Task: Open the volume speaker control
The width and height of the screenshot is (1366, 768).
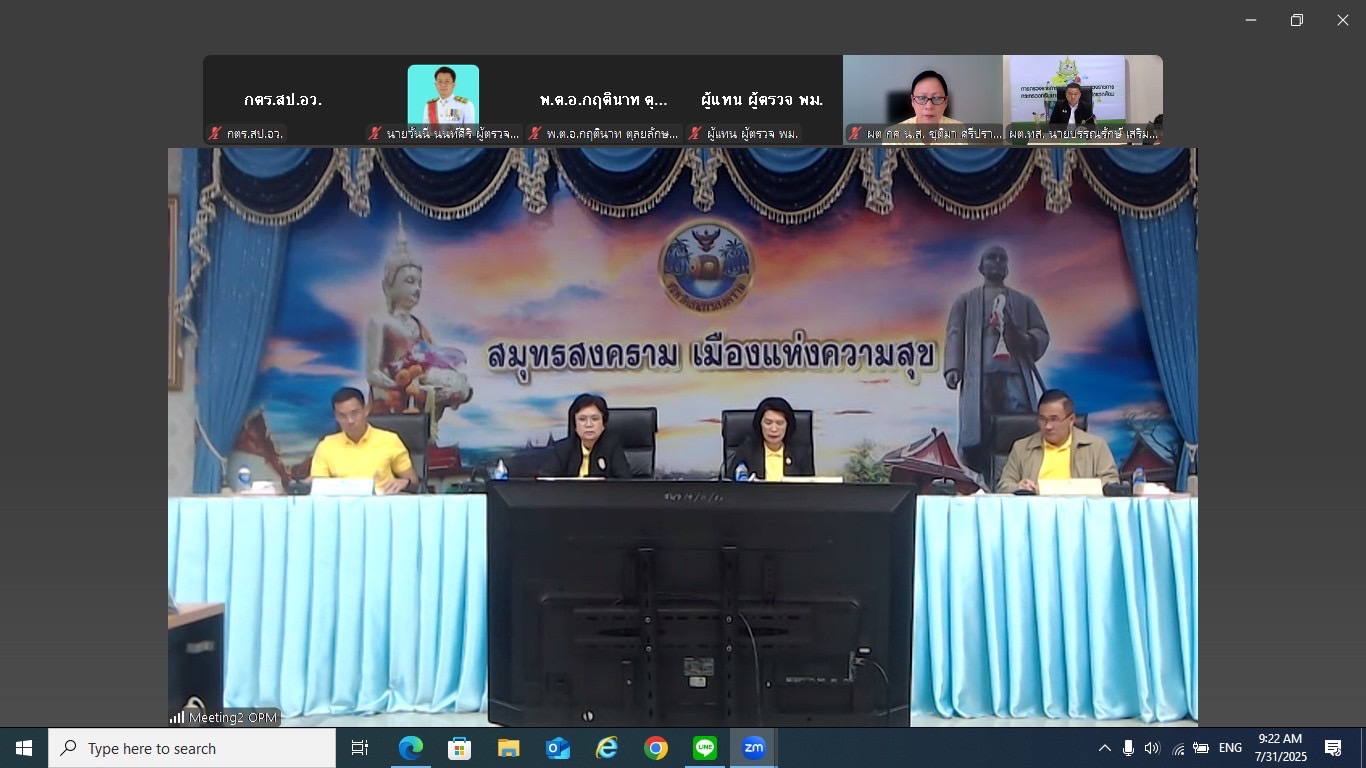Action: click(1152, 748)
